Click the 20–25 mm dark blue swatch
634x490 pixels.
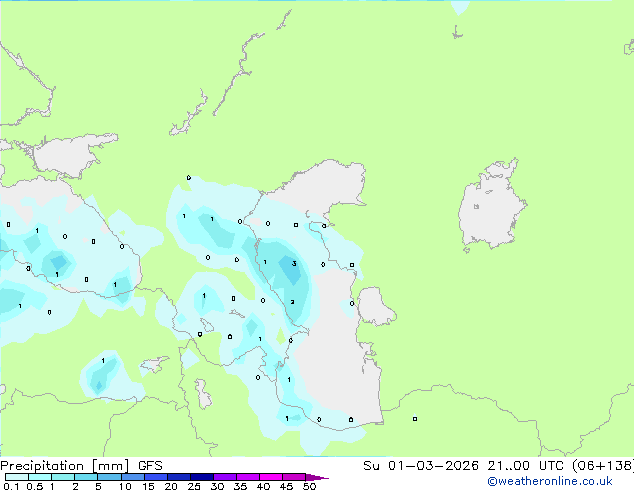coord(179,477)
